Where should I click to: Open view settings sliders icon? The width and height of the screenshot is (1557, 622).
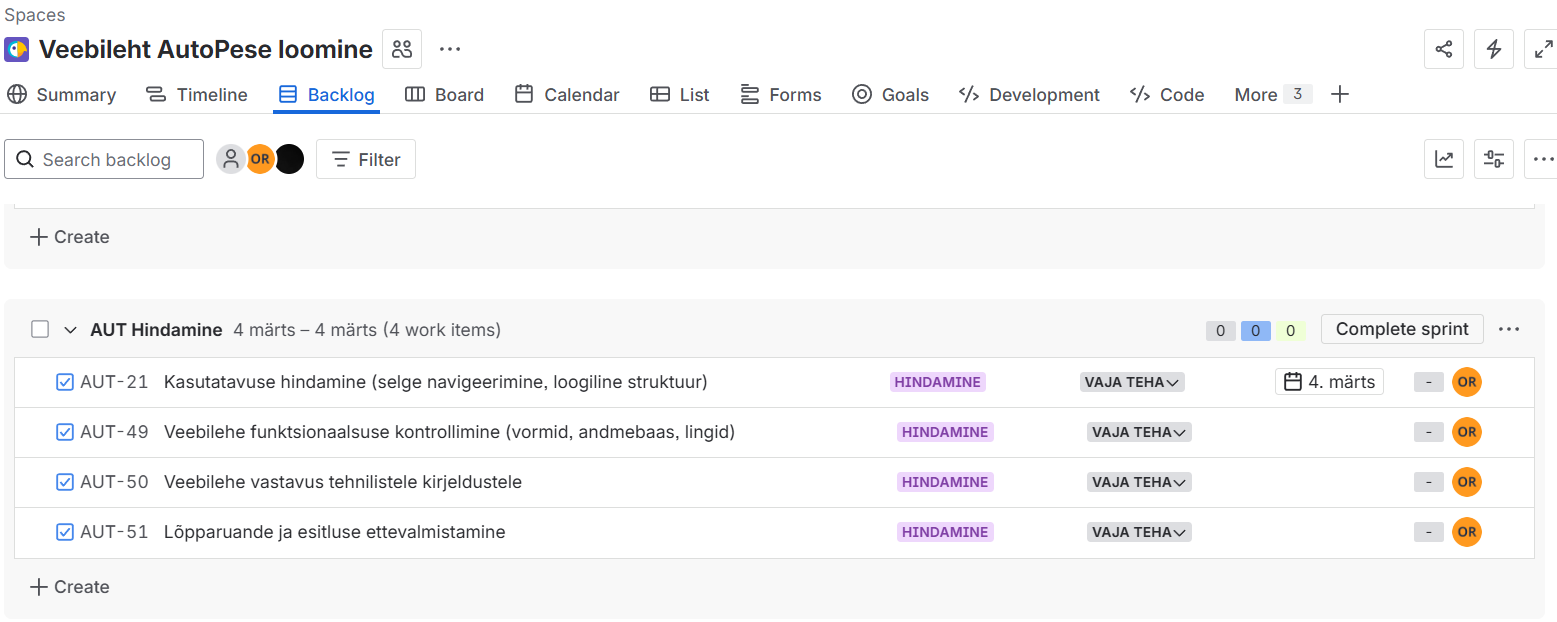(x=1493, y=159)
